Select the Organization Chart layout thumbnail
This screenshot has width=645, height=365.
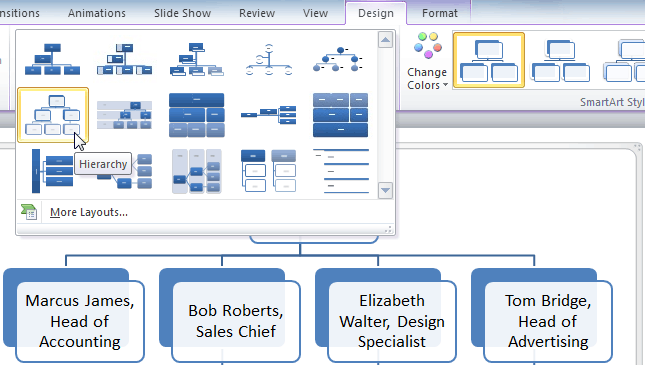[52, 59]
